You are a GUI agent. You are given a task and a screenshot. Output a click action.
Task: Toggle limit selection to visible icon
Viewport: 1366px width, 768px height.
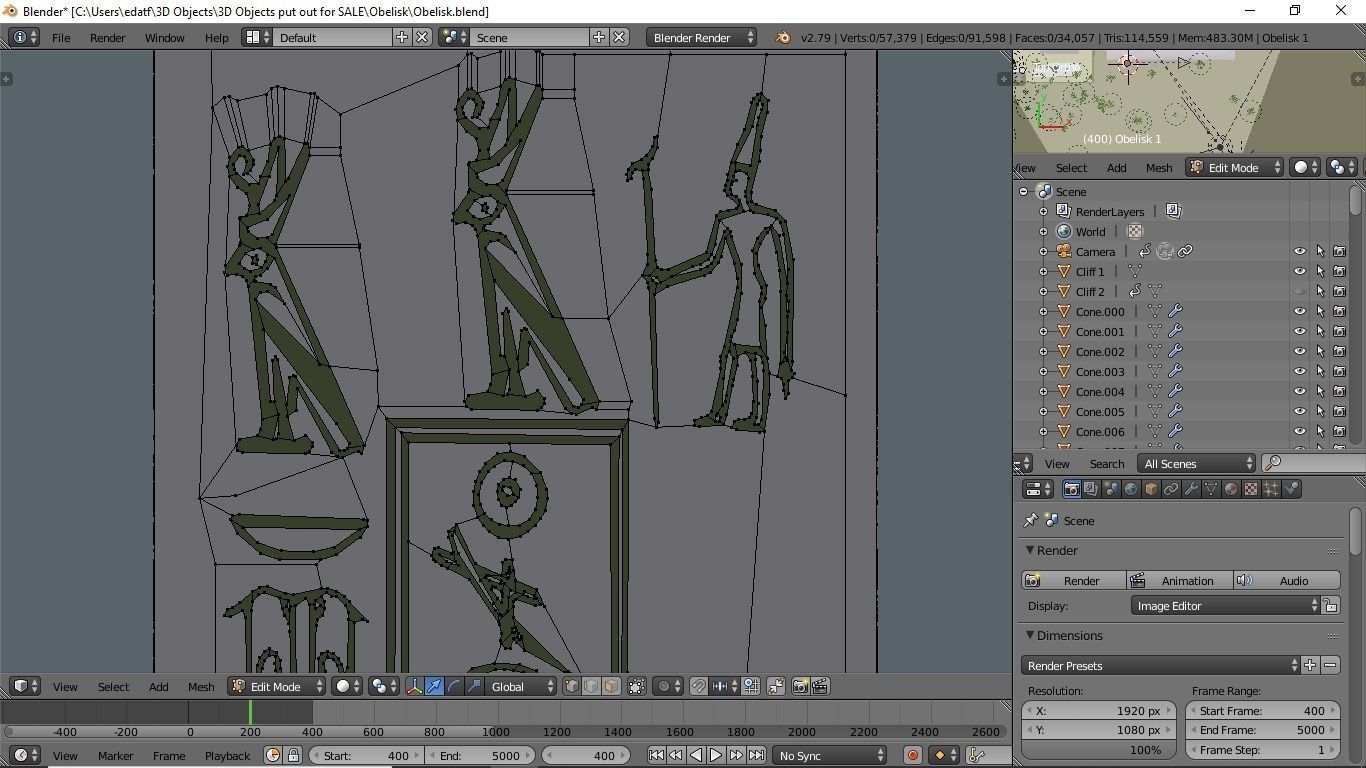click(637, 687)
